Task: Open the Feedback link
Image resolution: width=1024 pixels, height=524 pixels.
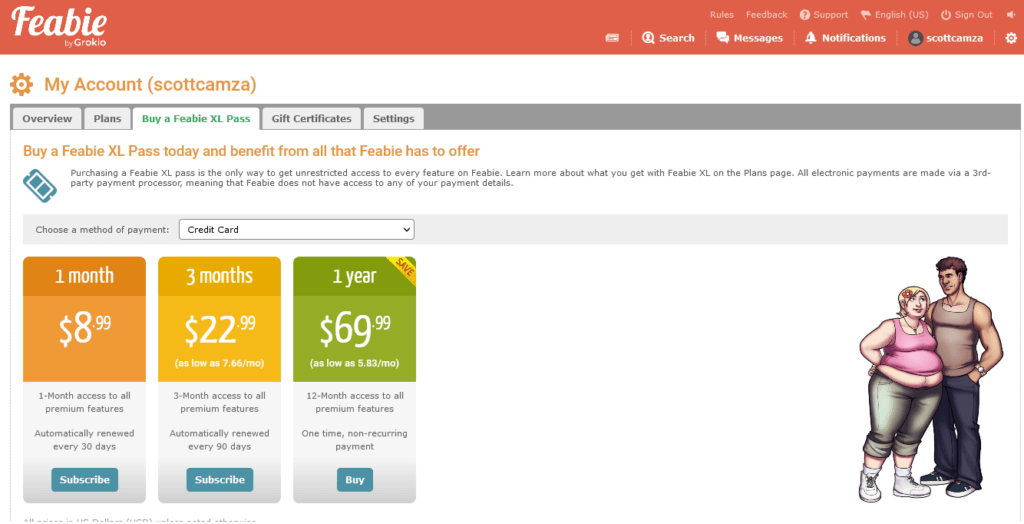Action: pyautogui.click(x=767, y=14)
